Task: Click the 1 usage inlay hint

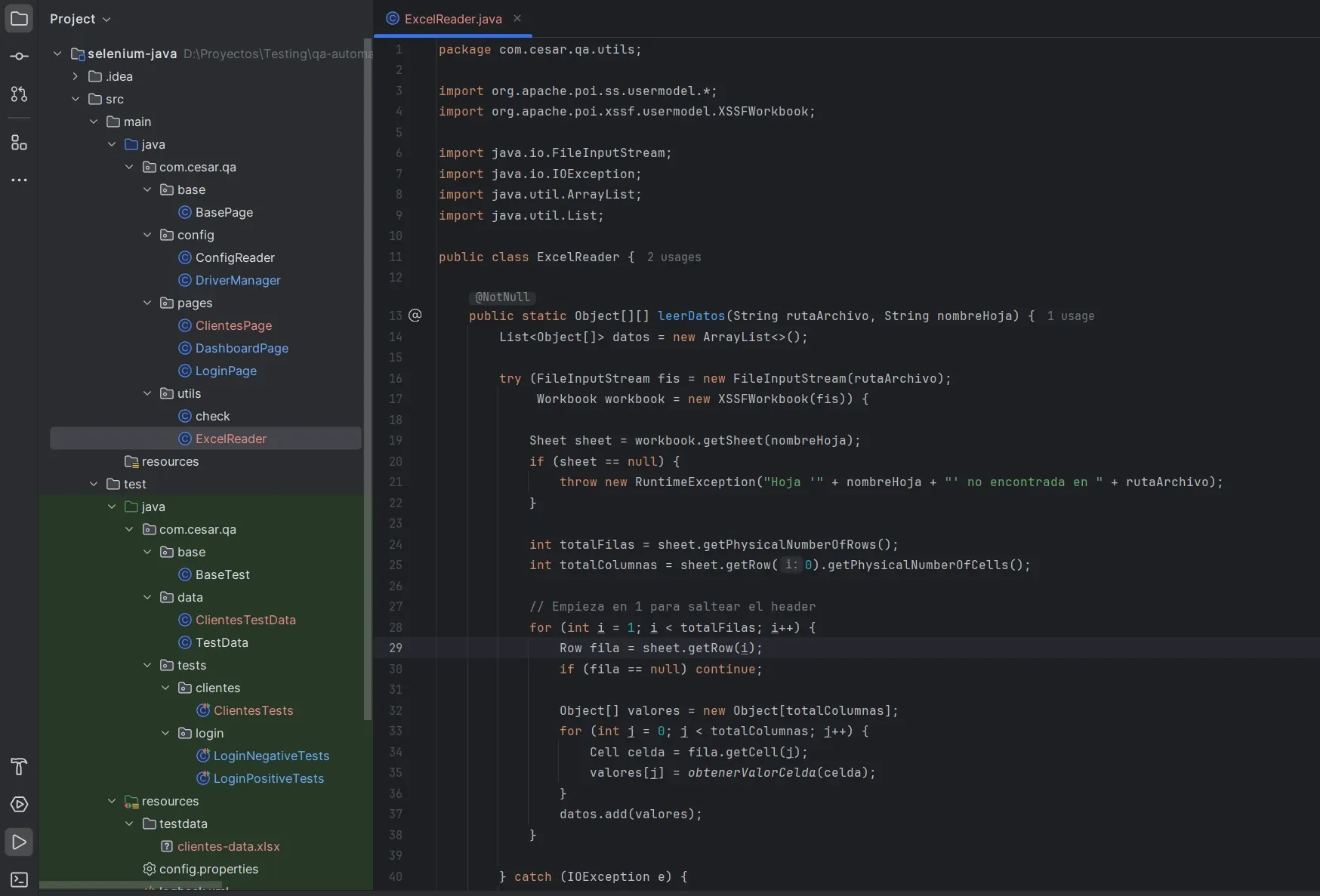Action: 1071,316
